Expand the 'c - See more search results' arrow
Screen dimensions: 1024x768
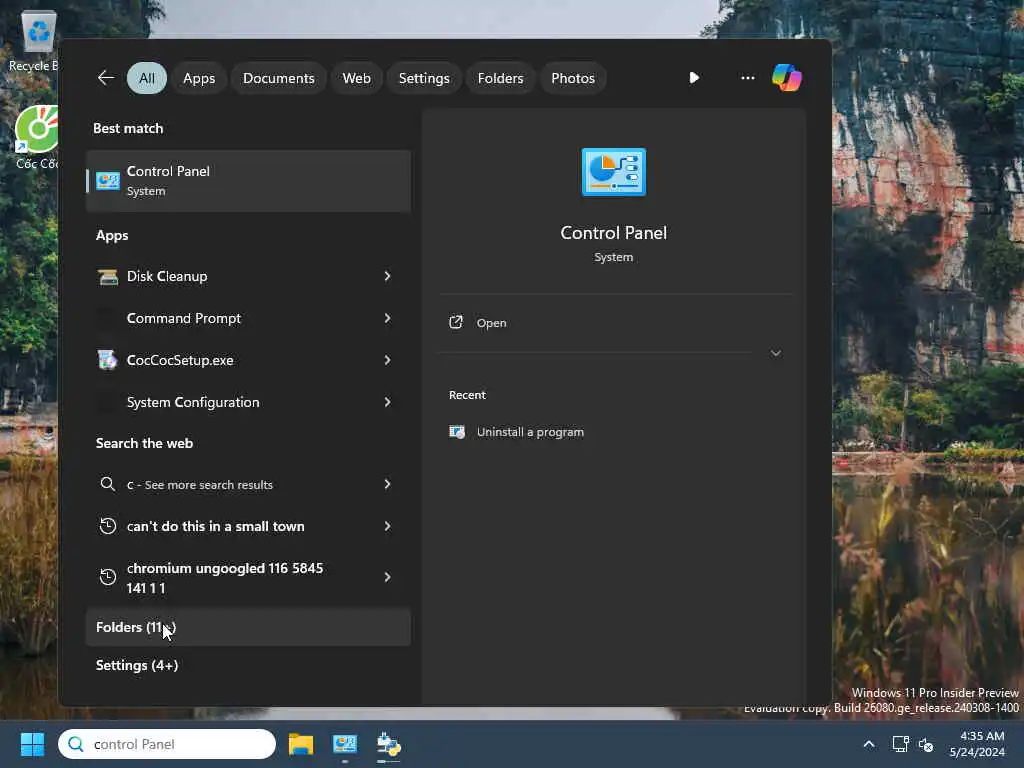pyautogui.click(x=387, y=484)
